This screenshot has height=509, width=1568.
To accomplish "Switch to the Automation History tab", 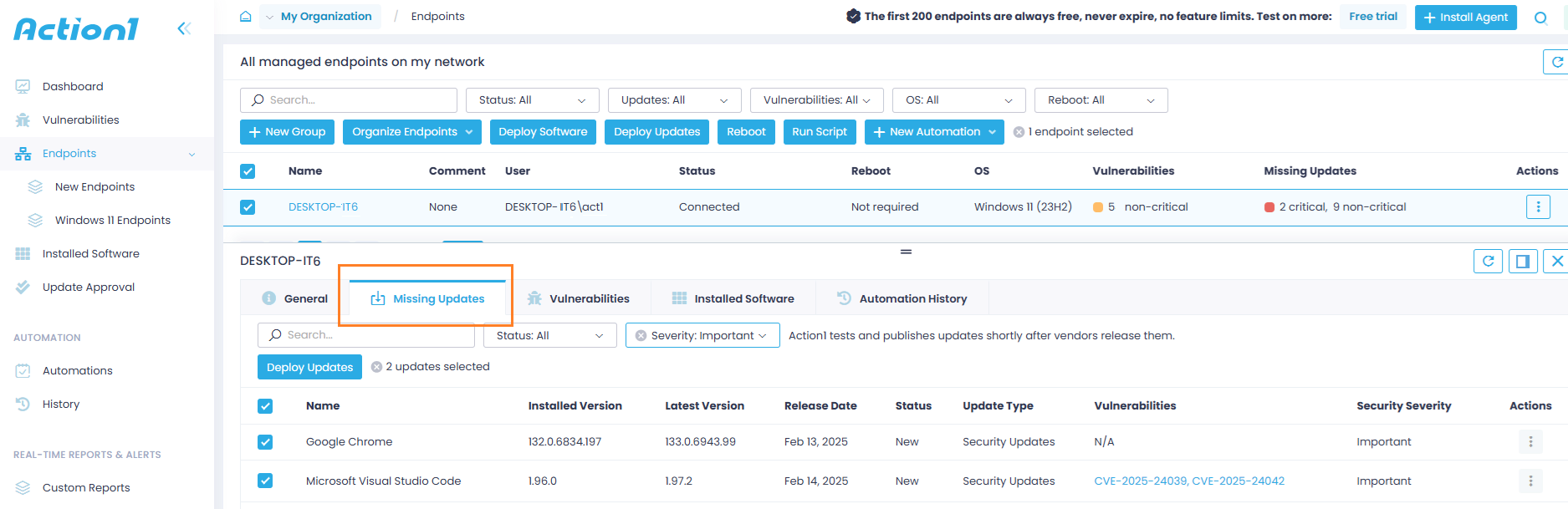I will click(902, 299).
